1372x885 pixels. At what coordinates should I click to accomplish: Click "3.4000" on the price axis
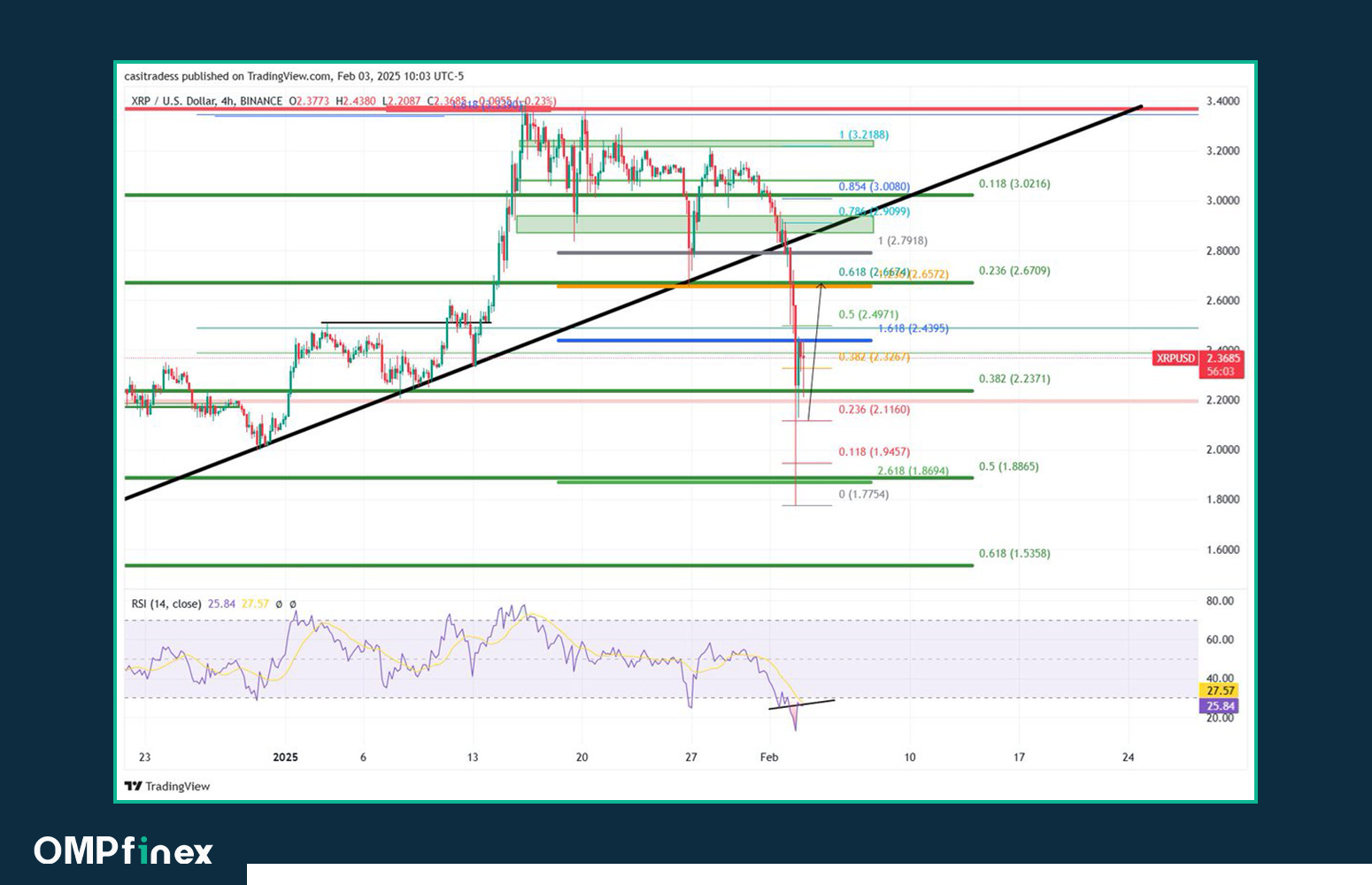click(x=1222, y=101)
